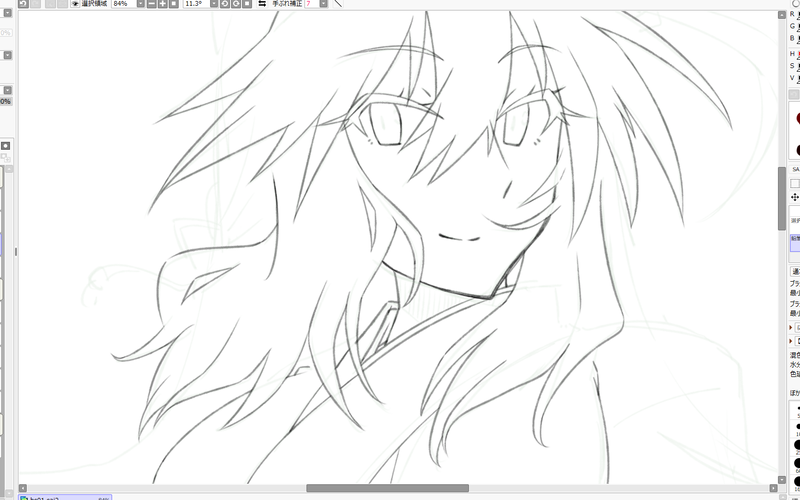Screen dimensions: 800x500
Task: Rotate canvas counterclockwise
Action: [225, 3]
